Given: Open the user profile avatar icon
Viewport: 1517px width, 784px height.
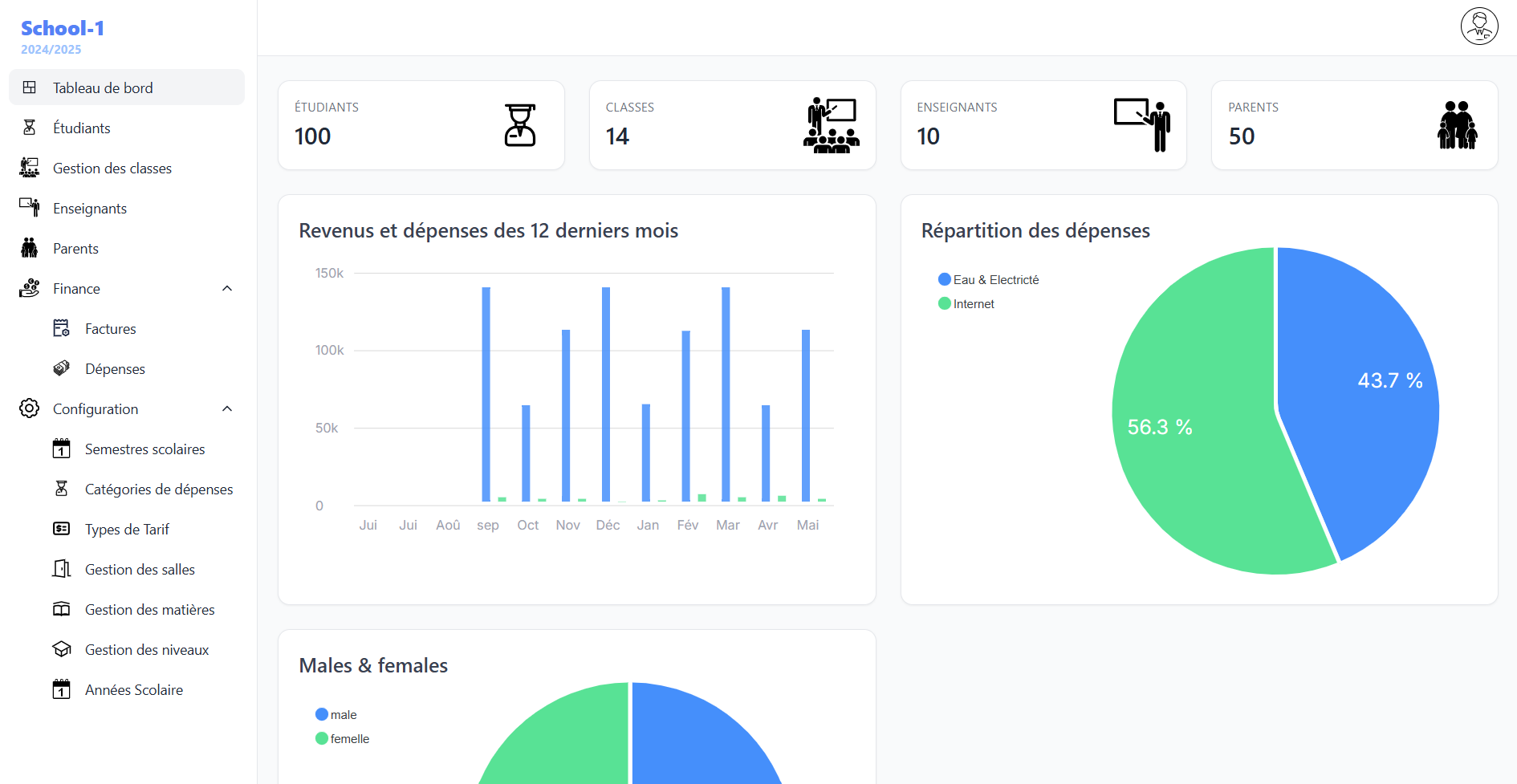Looking at the screenshot, I should click(1479, 26).
